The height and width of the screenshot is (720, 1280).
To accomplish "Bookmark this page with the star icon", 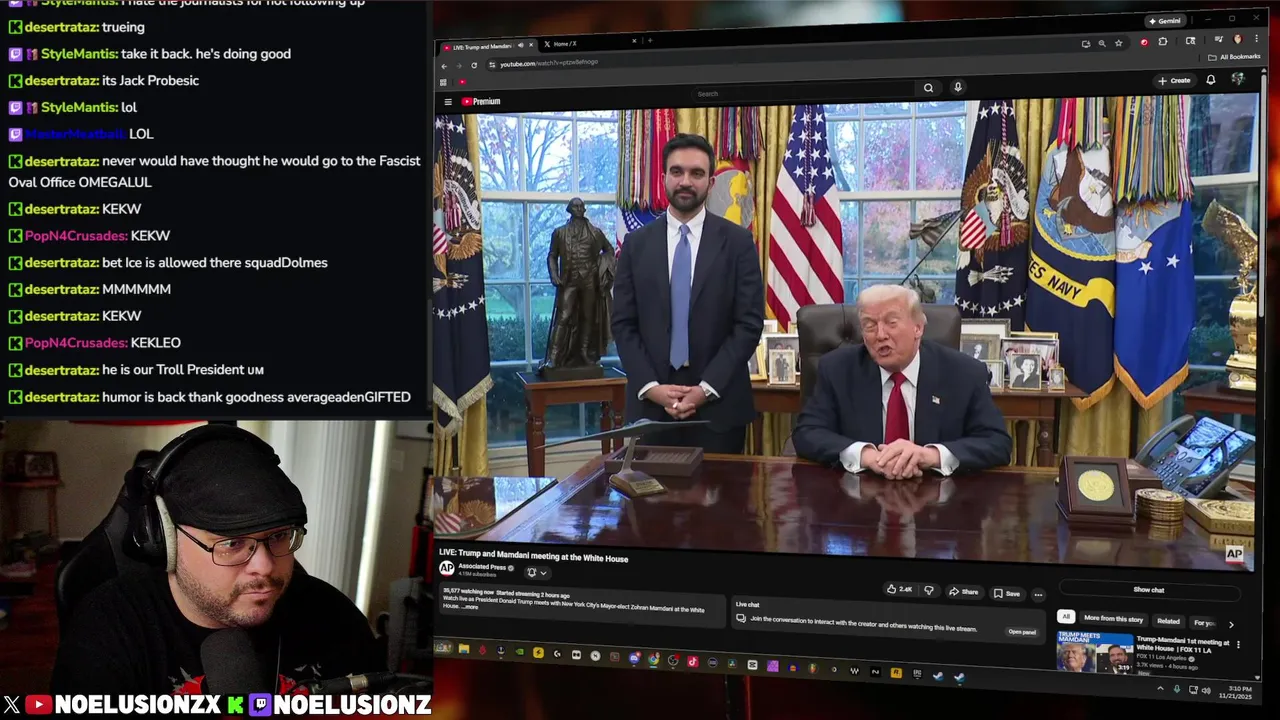I will tap(1119, 43).
